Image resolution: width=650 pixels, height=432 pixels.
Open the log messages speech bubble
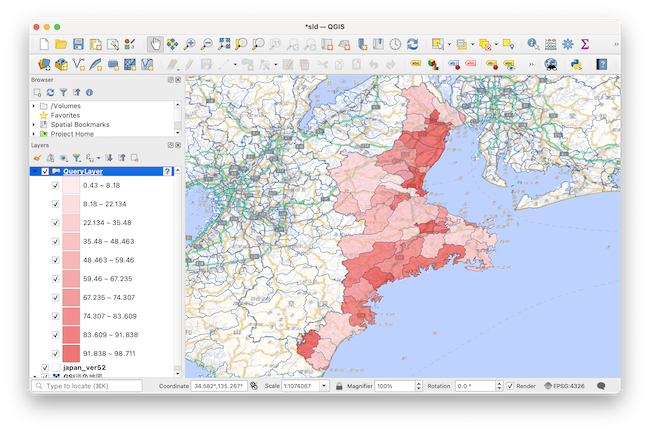click(x=601, y=386)
